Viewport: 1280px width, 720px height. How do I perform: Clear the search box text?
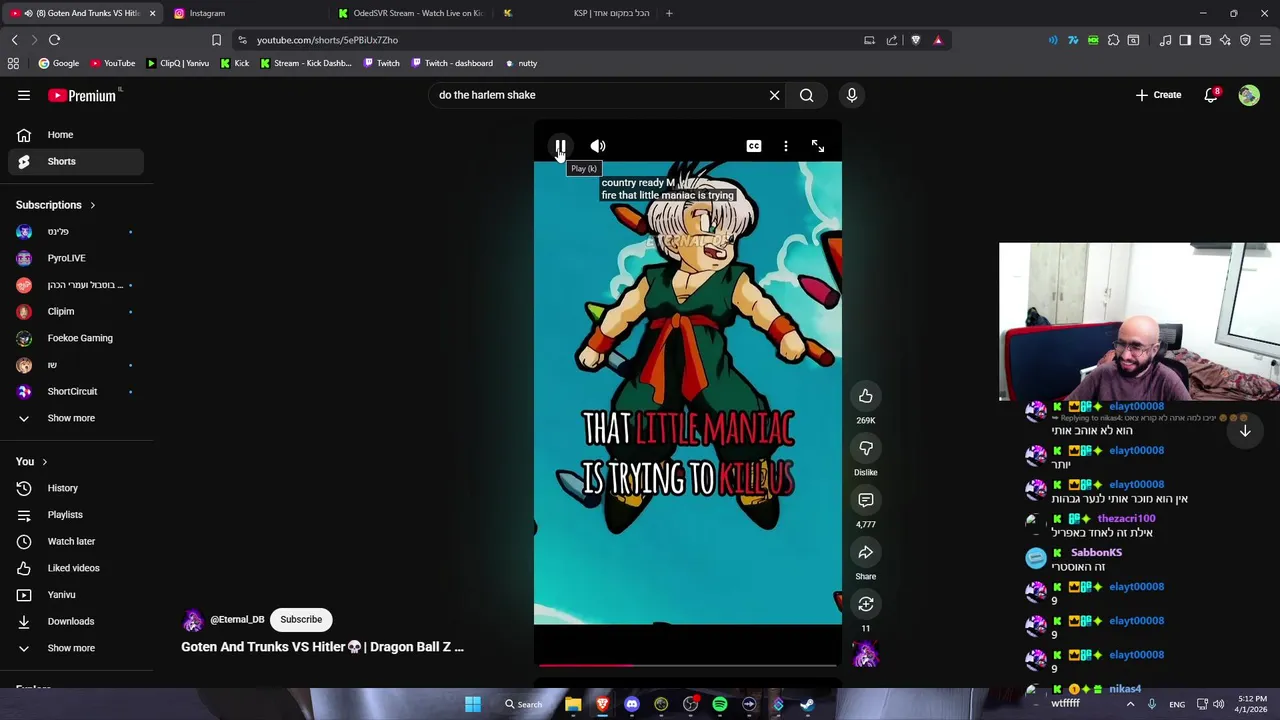(x=774, y=95)
